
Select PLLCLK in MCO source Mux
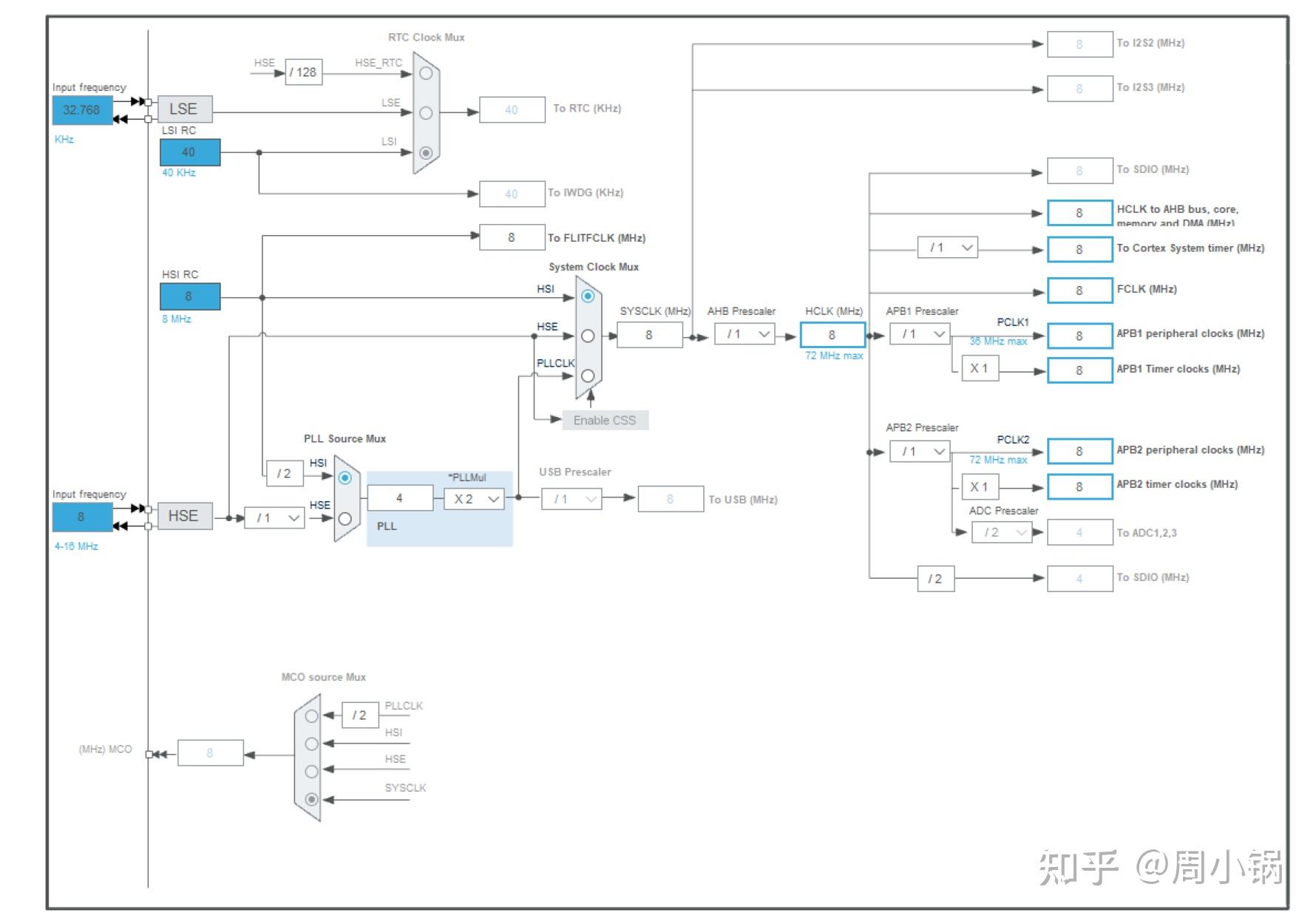click(311, 716)
